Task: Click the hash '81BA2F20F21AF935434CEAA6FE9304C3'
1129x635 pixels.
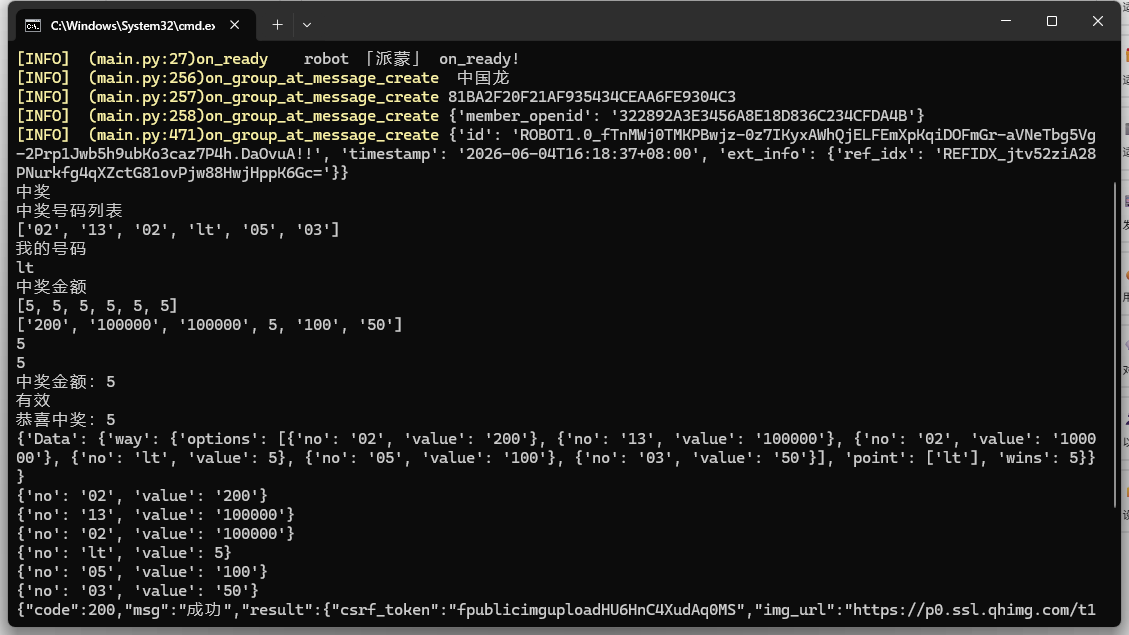Action: (592, 96)
